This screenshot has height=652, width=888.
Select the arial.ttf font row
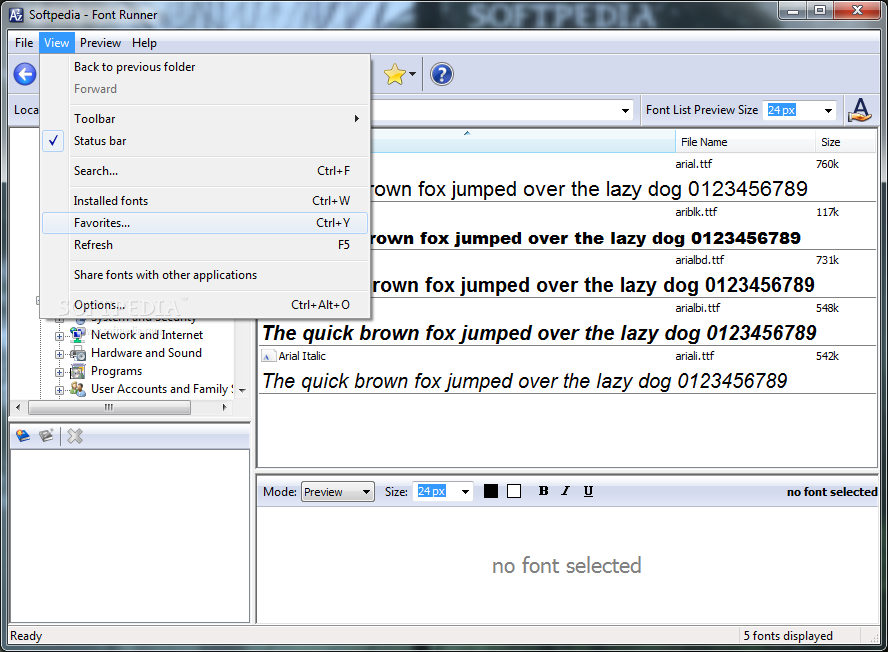[x=566, y=178]
